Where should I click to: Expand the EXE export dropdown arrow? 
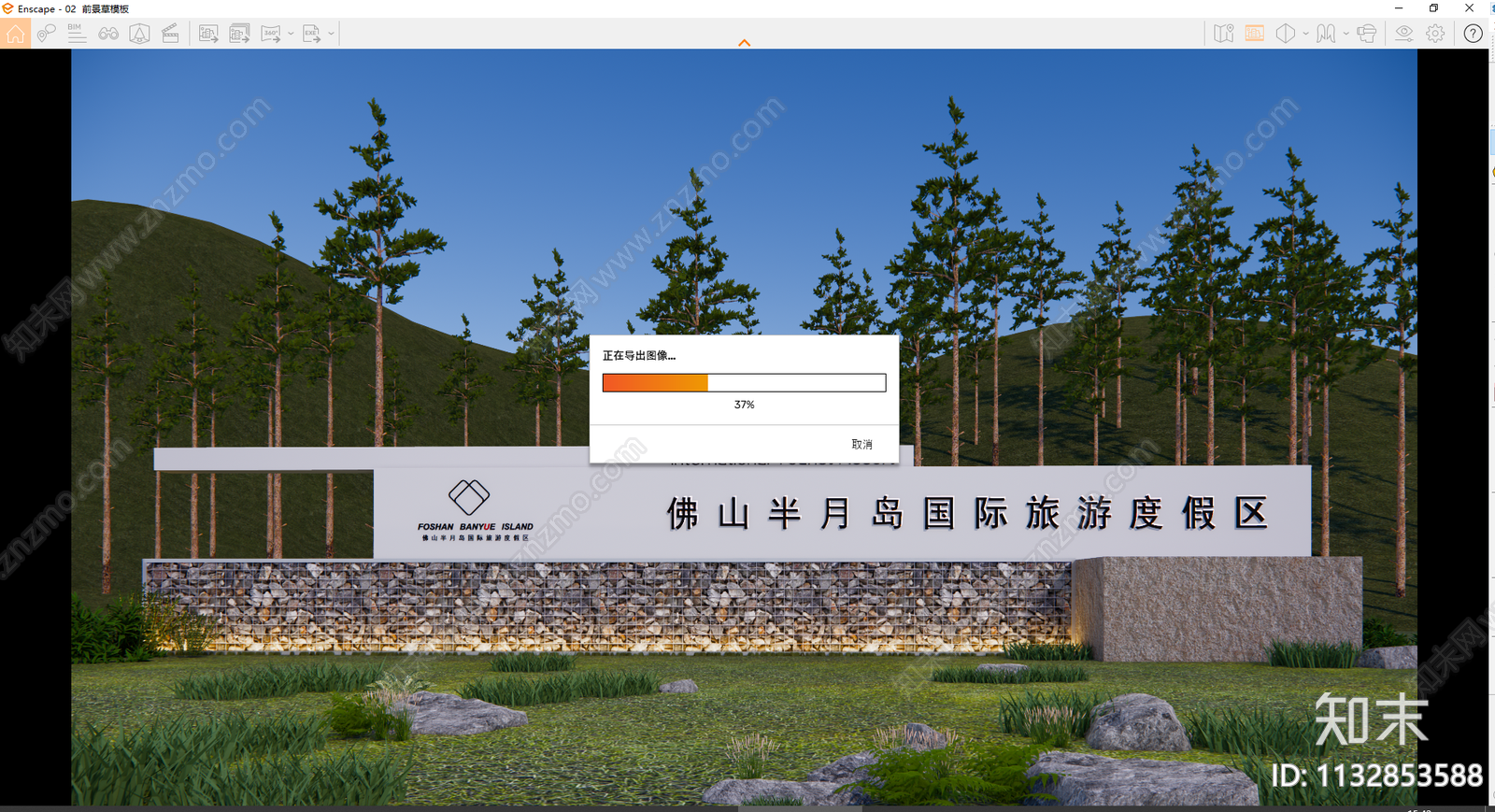pyautogui.click(x=331, y=34)
